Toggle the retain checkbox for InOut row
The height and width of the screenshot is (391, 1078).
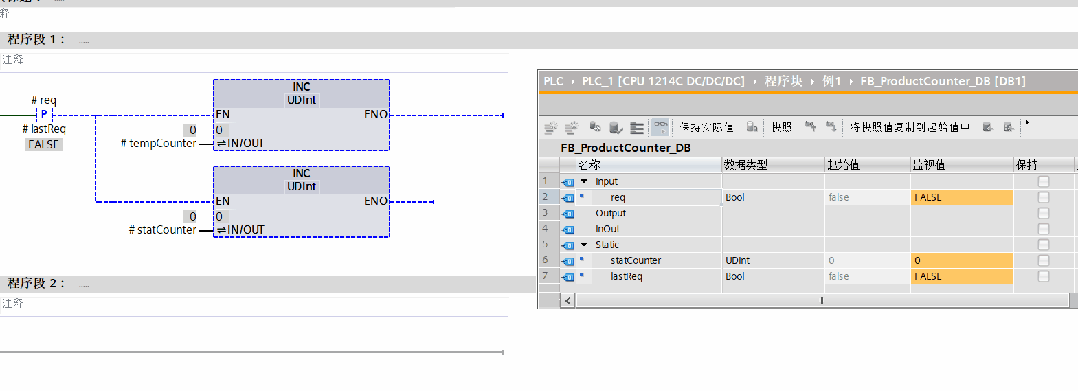[1044, 229]
